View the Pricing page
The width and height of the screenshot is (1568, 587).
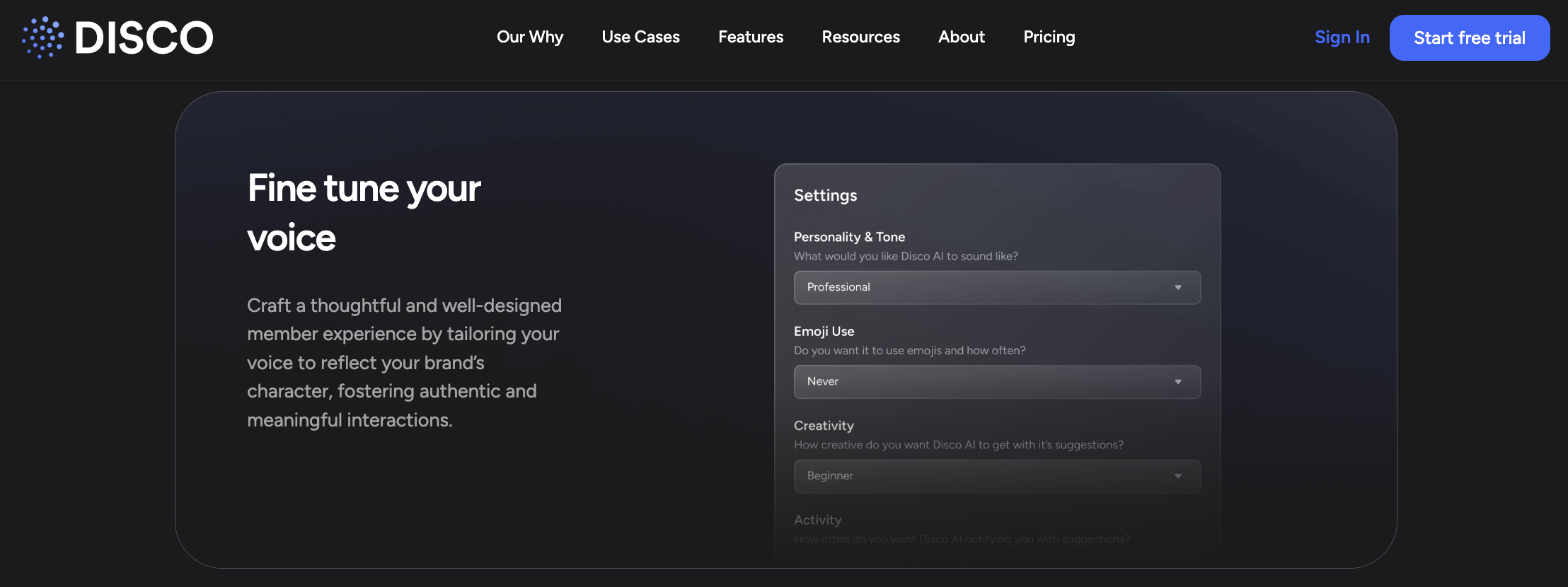(x=1049, y=37)
